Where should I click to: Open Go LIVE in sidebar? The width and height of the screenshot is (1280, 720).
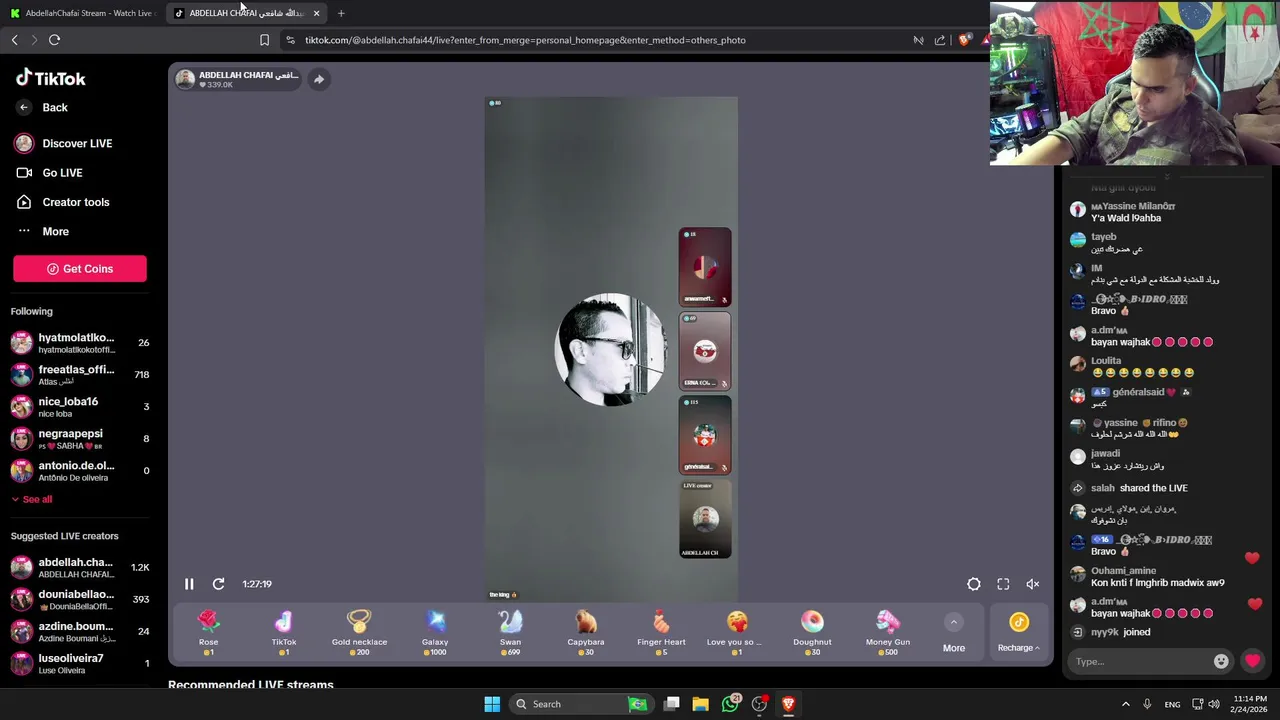coord(49,173)
